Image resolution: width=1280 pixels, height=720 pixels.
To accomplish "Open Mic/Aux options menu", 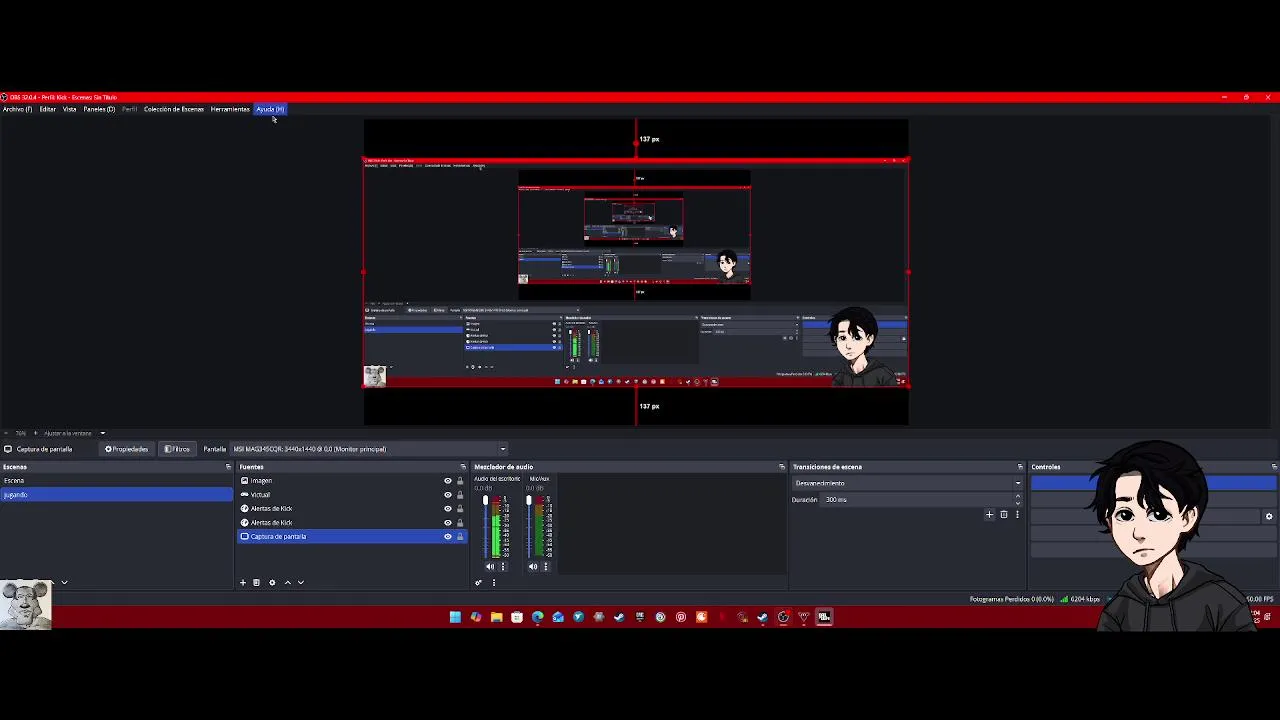I will coord(545,567).
